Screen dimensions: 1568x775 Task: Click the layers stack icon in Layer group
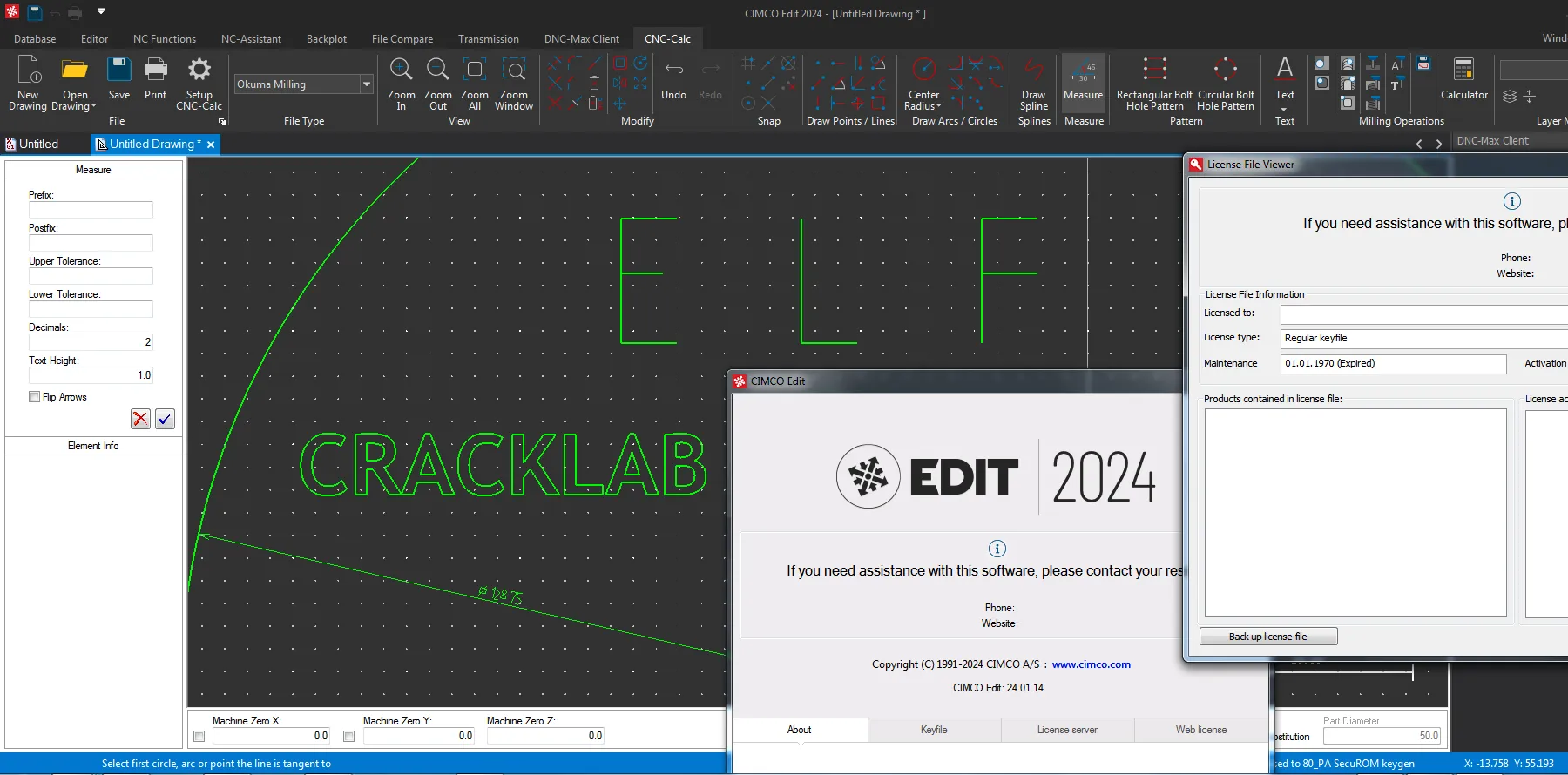(1510, 96)
